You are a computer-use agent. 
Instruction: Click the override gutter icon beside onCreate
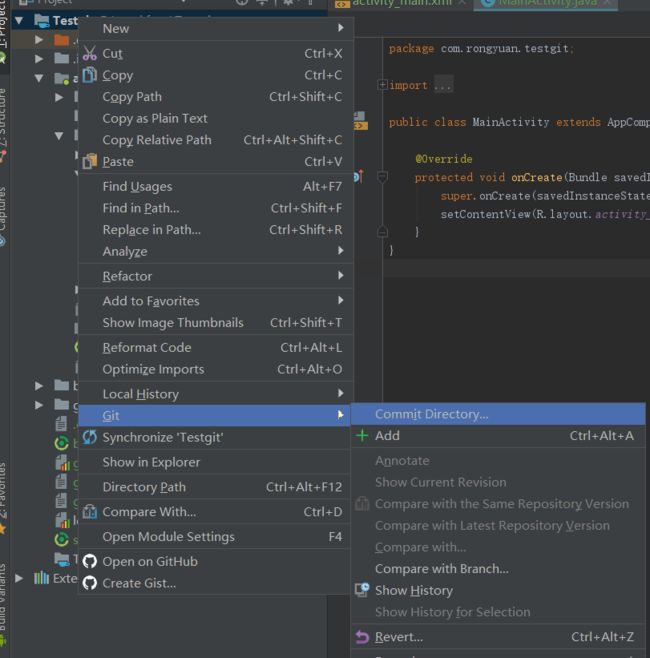(358, 177)
